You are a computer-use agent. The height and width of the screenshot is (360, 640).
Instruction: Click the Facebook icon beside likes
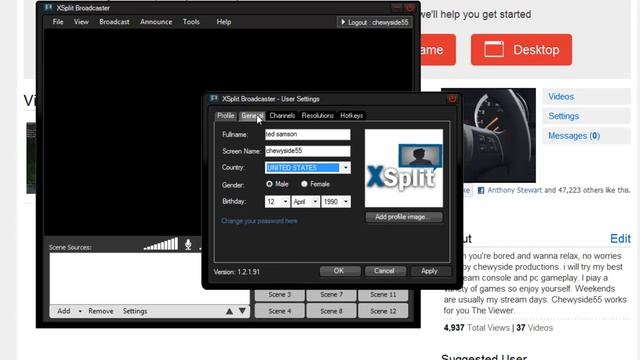point(481,191)
